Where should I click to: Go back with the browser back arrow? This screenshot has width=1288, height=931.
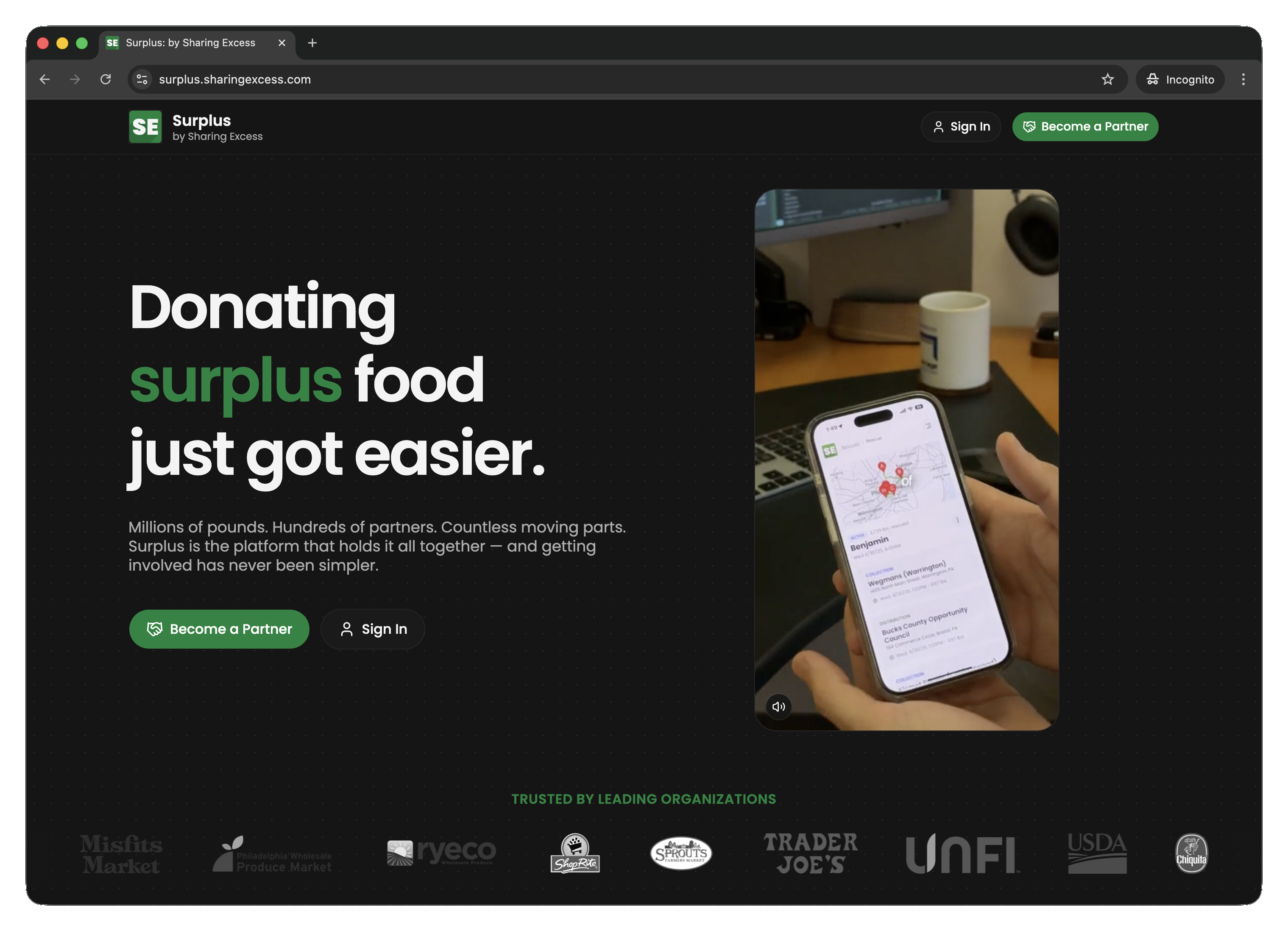(x=45, y=80)
